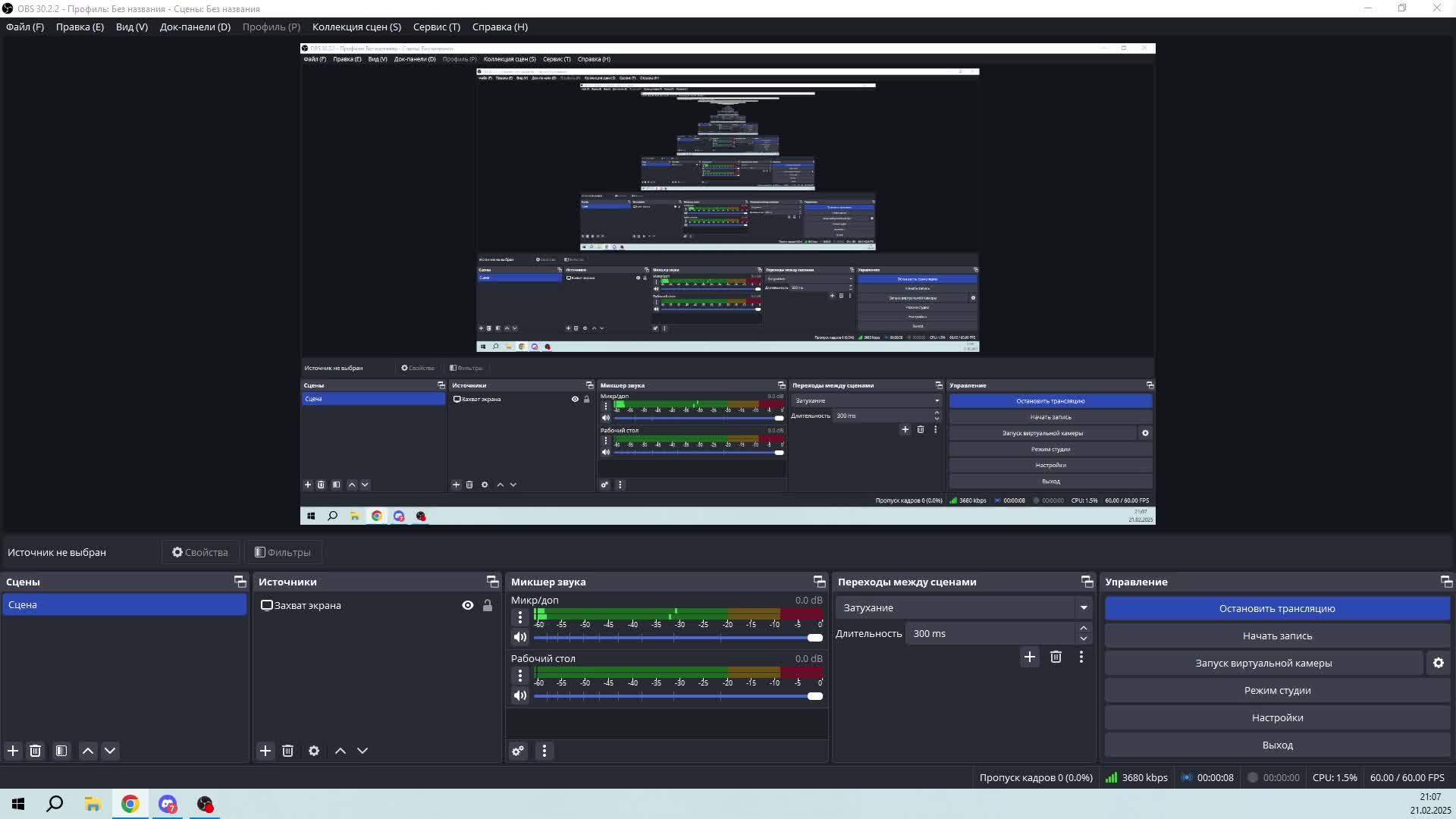The image size is (1456, 819).
Task: Mute the Рабочий стол audio channel
Action: [x=520, y=695]
